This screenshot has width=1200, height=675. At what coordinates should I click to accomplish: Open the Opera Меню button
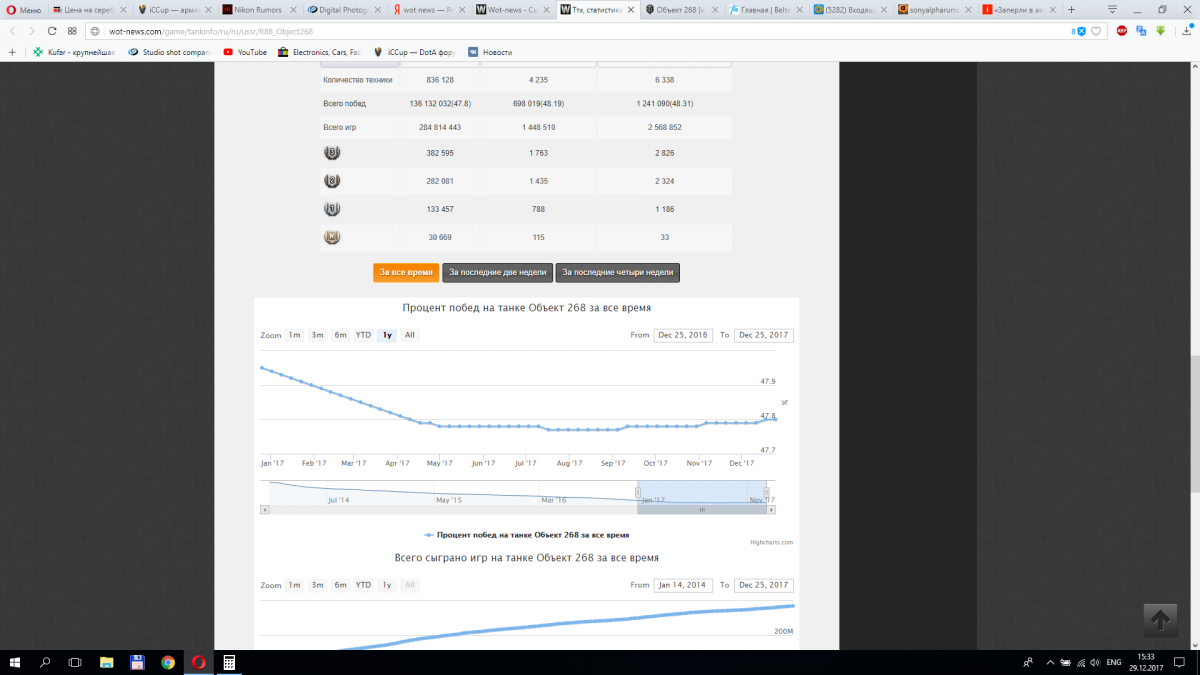click(x=23, y=9)
